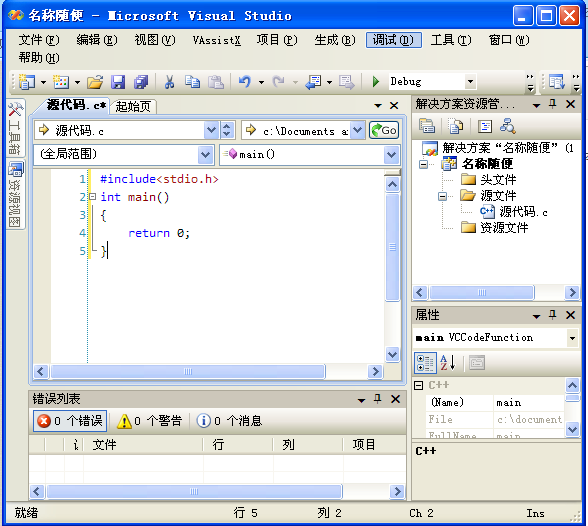
Task: Collapse the C++ property category
Action: tap(419, 385)
